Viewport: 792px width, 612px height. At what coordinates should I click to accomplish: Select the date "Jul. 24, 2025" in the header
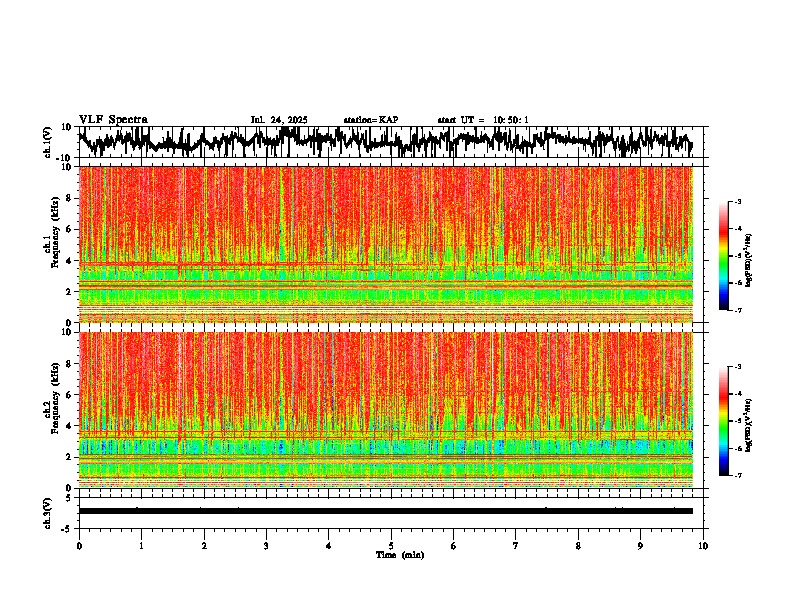coord(279,120)
